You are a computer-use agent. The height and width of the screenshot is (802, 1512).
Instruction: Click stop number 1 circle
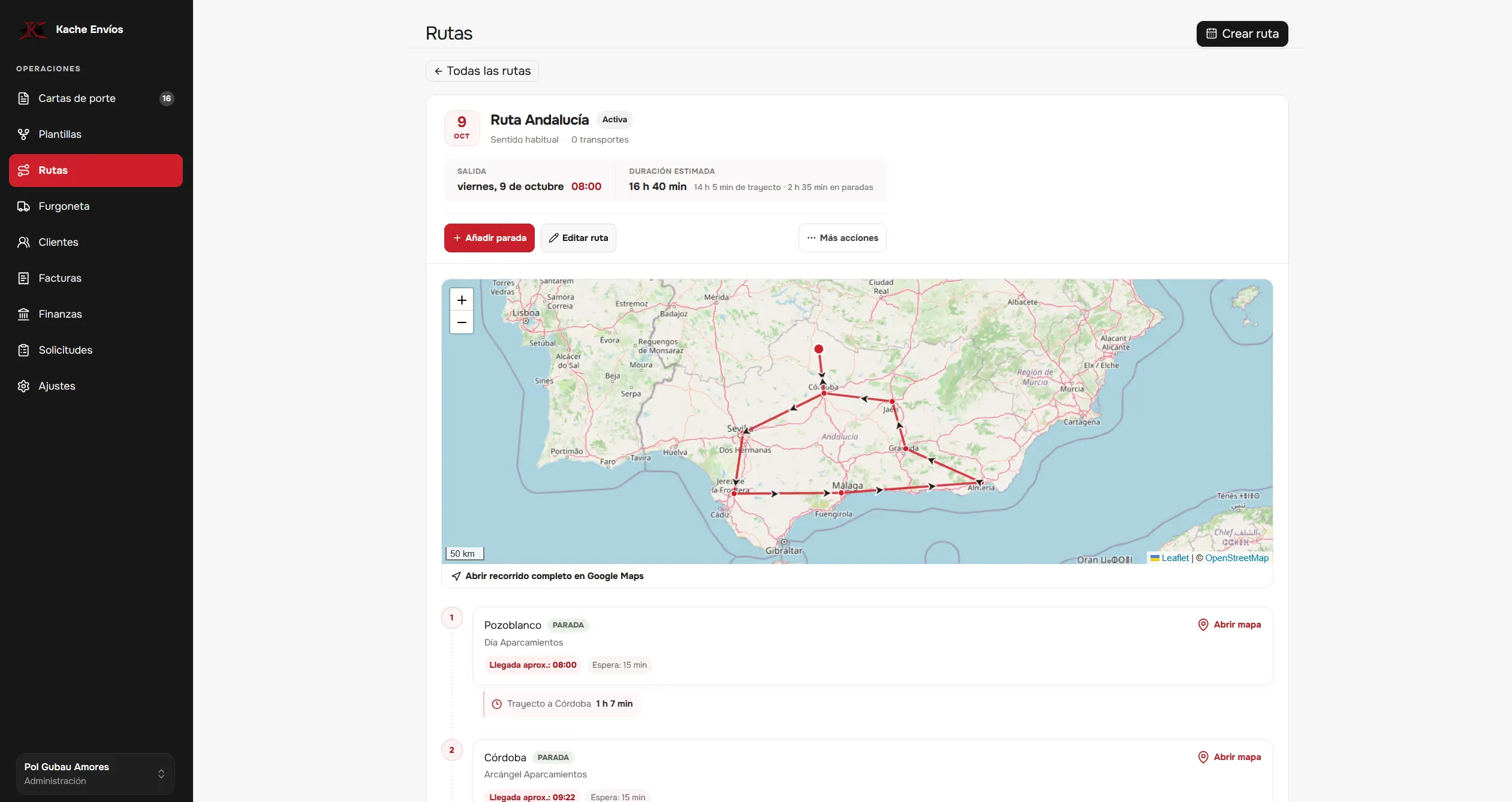pos(452,617)
